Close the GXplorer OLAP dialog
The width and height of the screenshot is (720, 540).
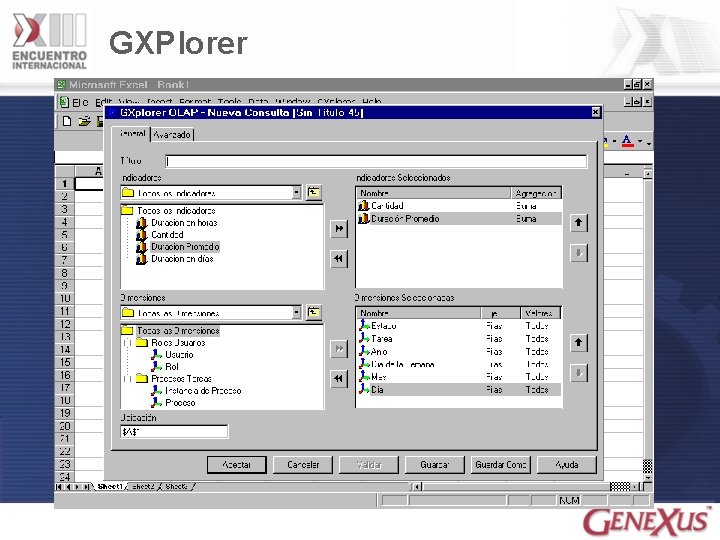click(596, 112)
